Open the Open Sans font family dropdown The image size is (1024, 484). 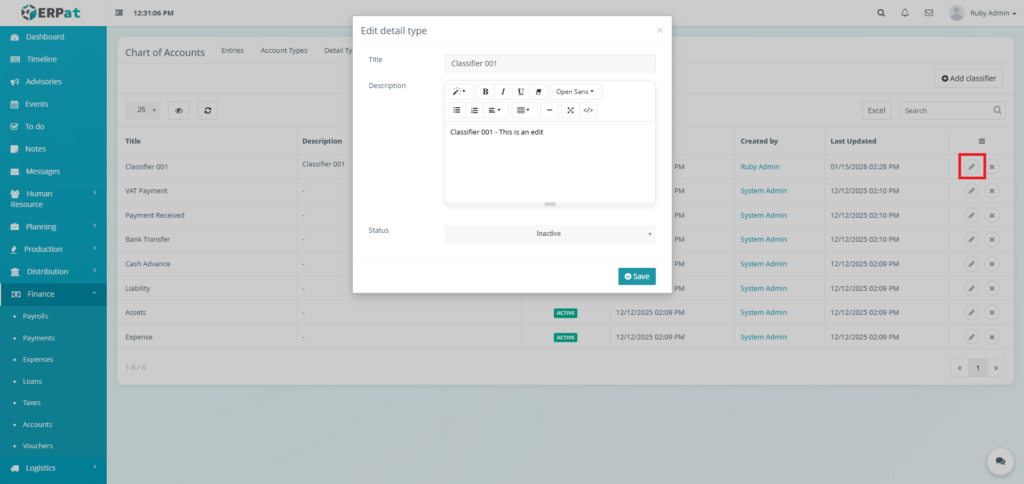point(576,91)
